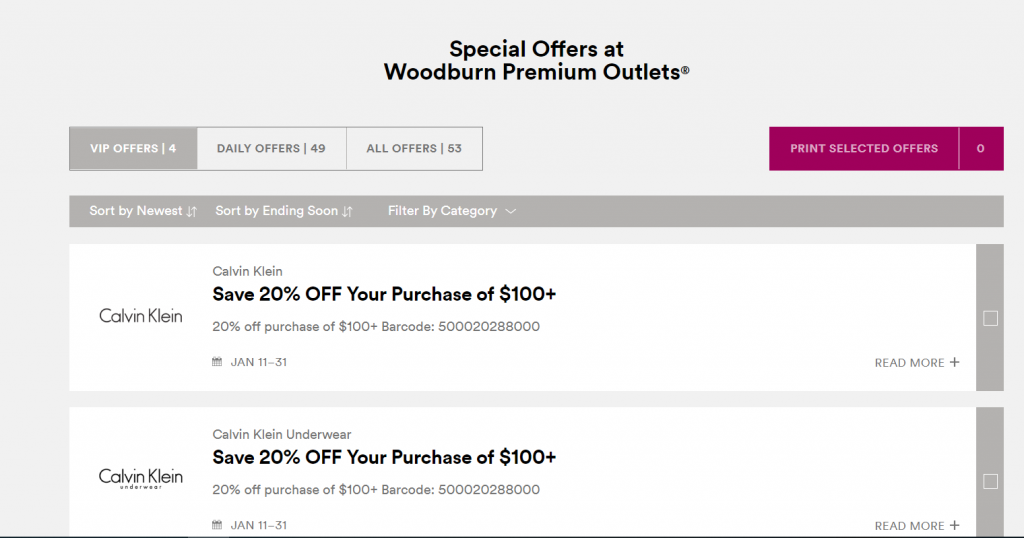1024x538 pixels.
Task: Click sort arrows icon beside Ending Soon
Action: tap(348, 211)
